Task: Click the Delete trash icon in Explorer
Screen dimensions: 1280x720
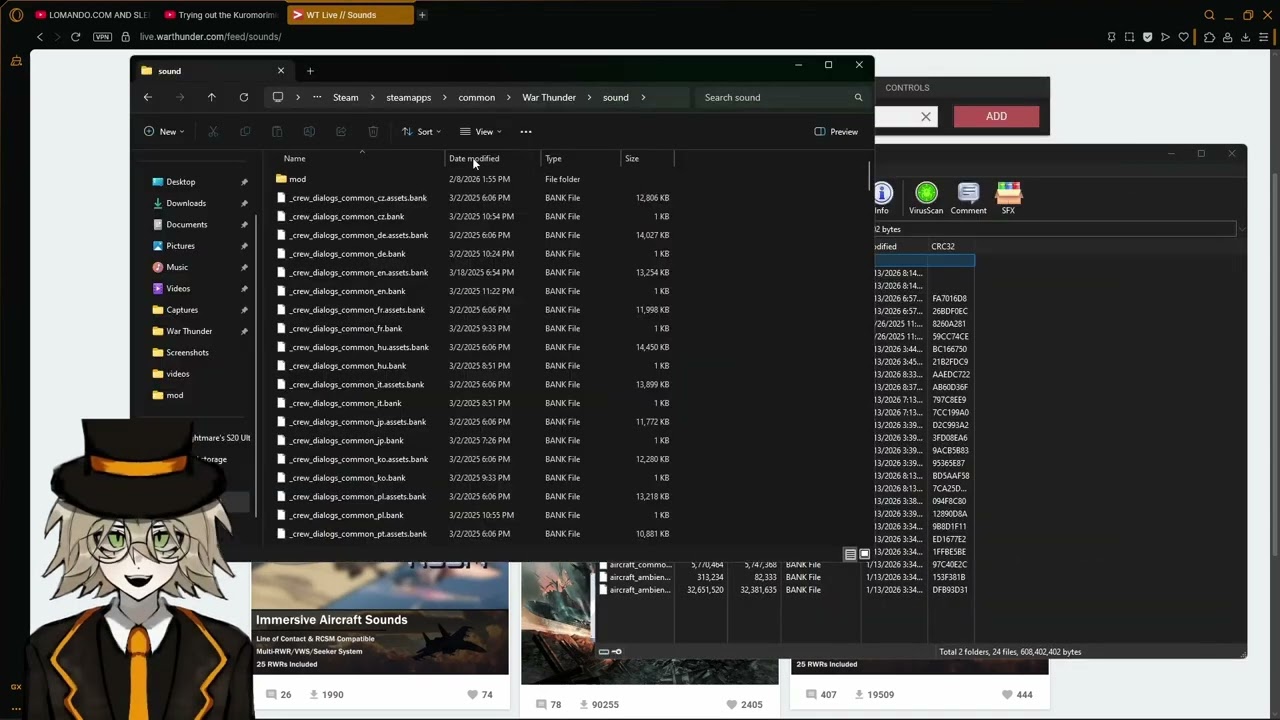Action: [373, 132]
